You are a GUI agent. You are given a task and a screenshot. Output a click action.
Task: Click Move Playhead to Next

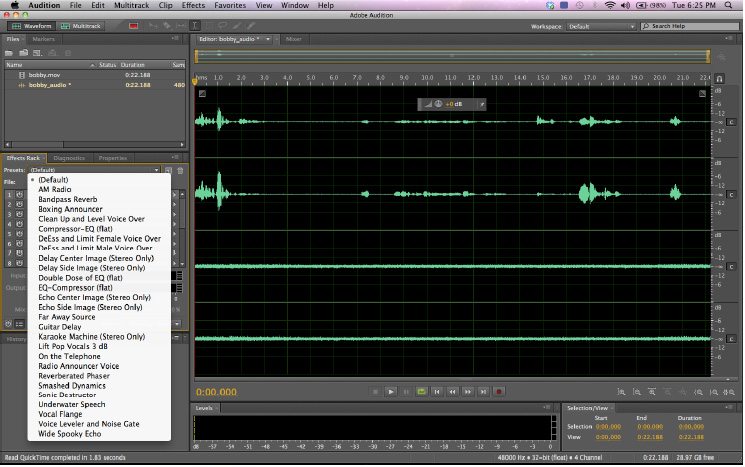pos(483,392)
